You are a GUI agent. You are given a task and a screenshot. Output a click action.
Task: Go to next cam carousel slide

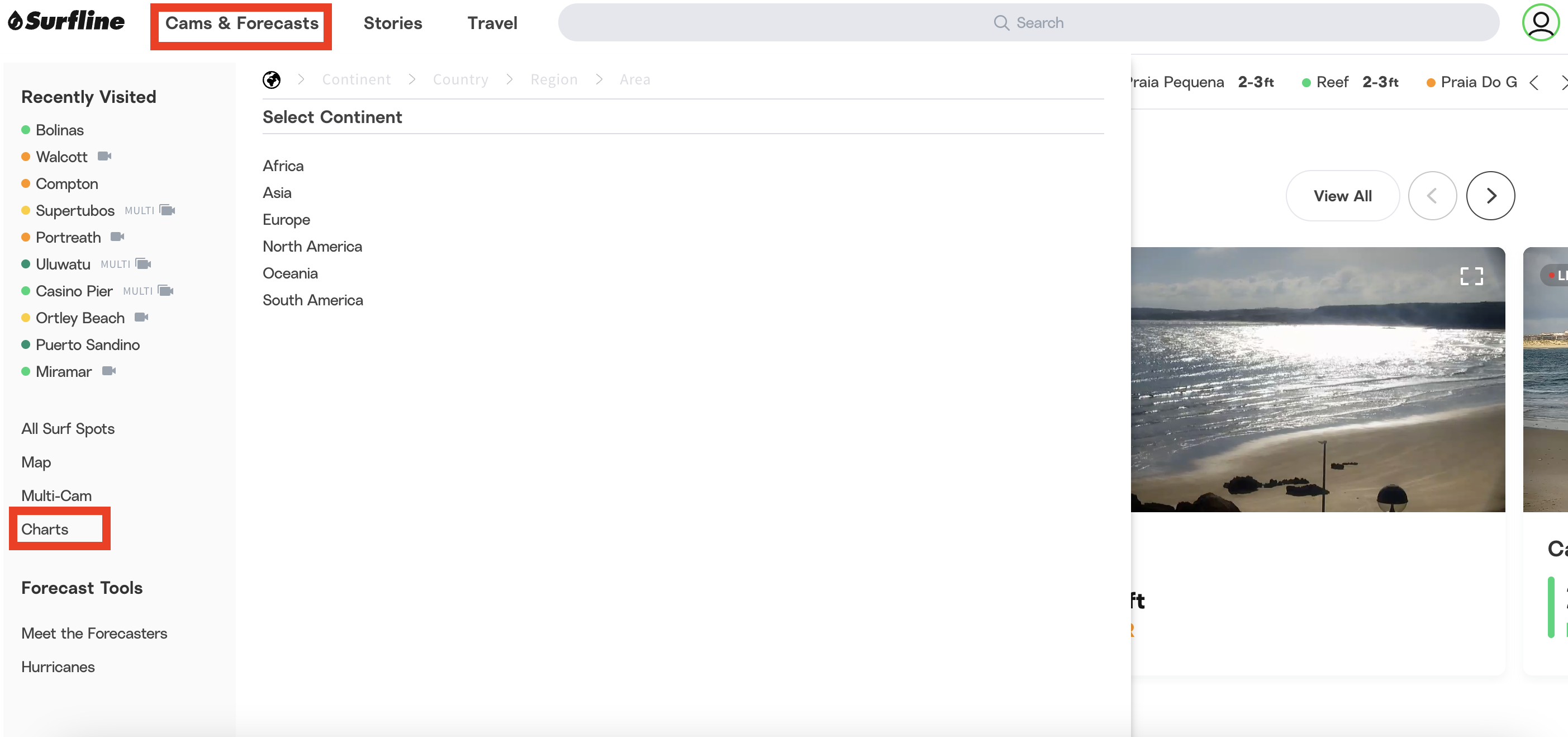[x=1490, y=196]
